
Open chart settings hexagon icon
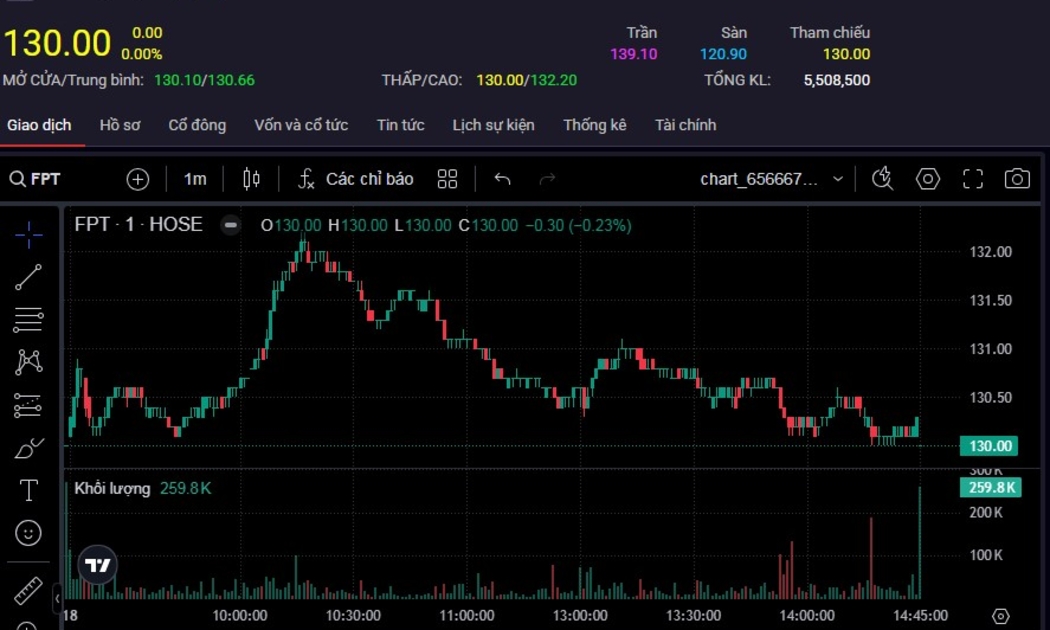point(928,179)
